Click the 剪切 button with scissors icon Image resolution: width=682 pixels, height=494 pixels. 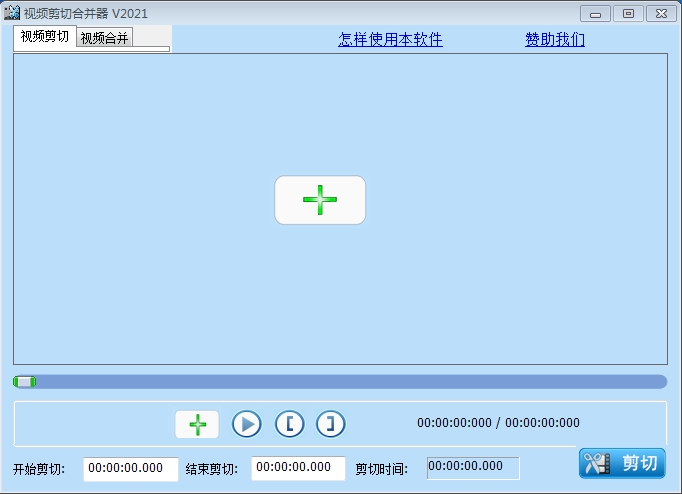tap(622, 464)
